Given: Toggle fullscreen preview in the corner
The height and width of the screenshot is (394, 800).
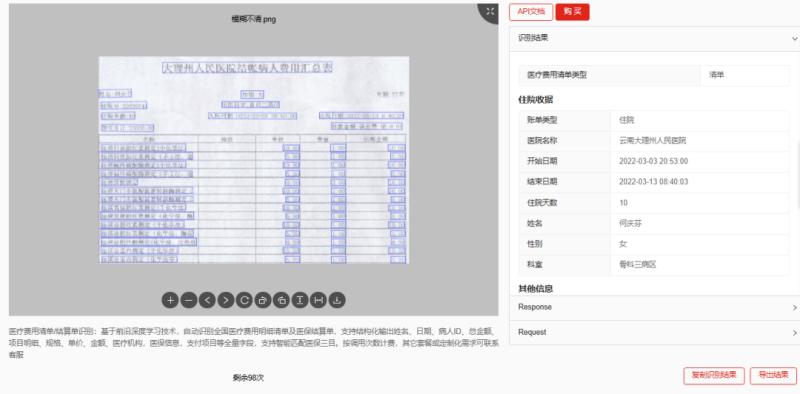Looking at the screenshot, I should click(490, 11).
